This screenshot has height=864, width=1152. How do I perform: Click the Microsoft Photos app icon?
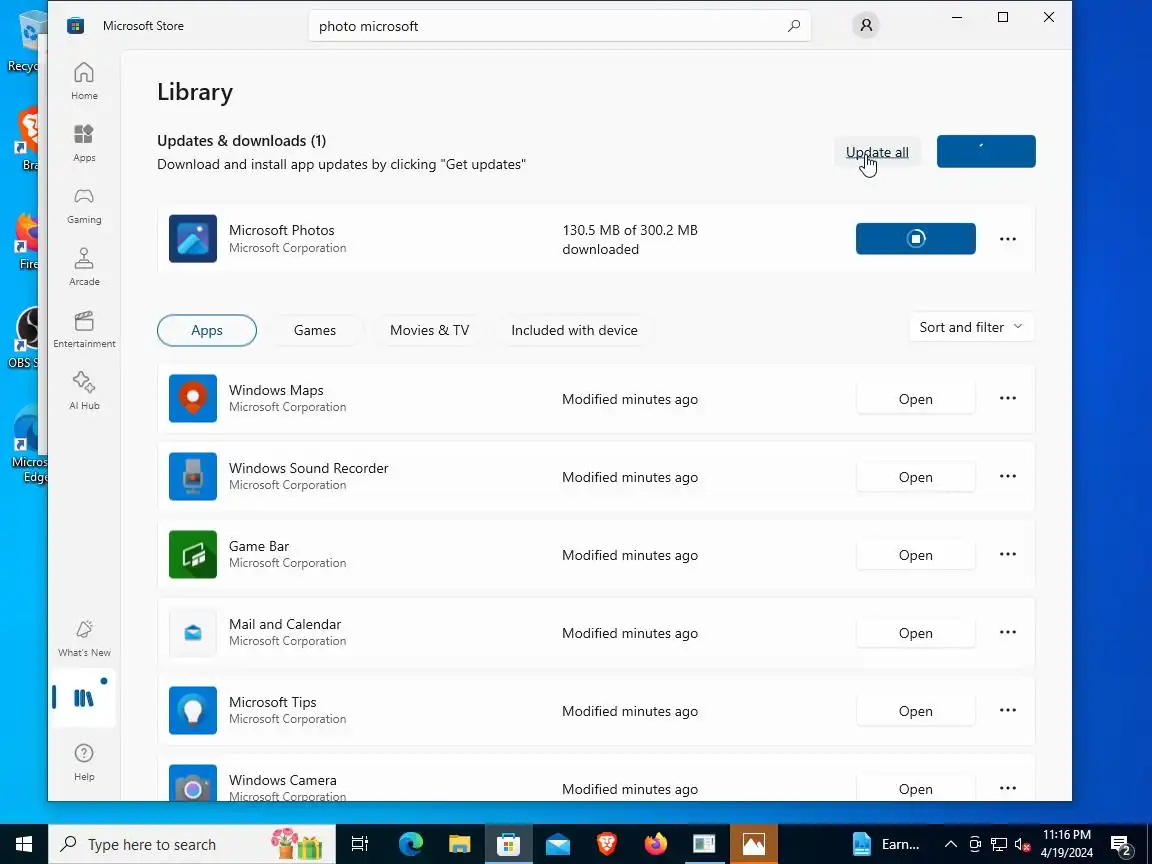pos(192,239)
